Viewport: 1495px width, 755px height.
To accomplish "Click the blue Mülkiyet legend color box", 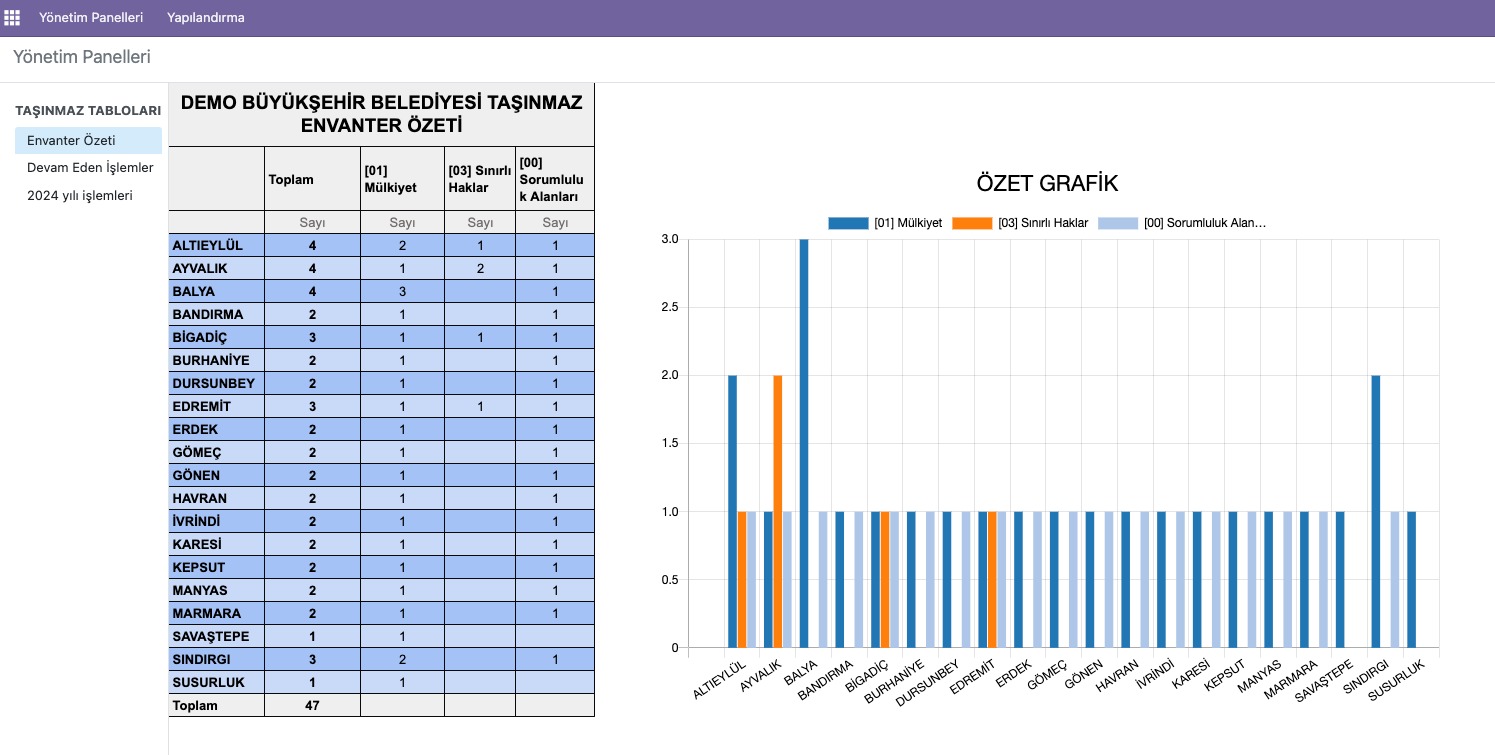I will pyautogui.click(x=848, y=223).
